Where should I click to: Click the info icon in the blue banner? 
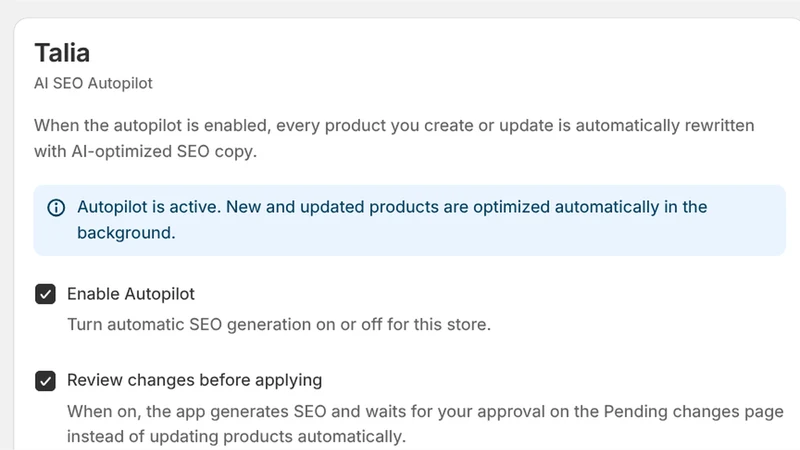pyautogui.click(x=56, y=208)
